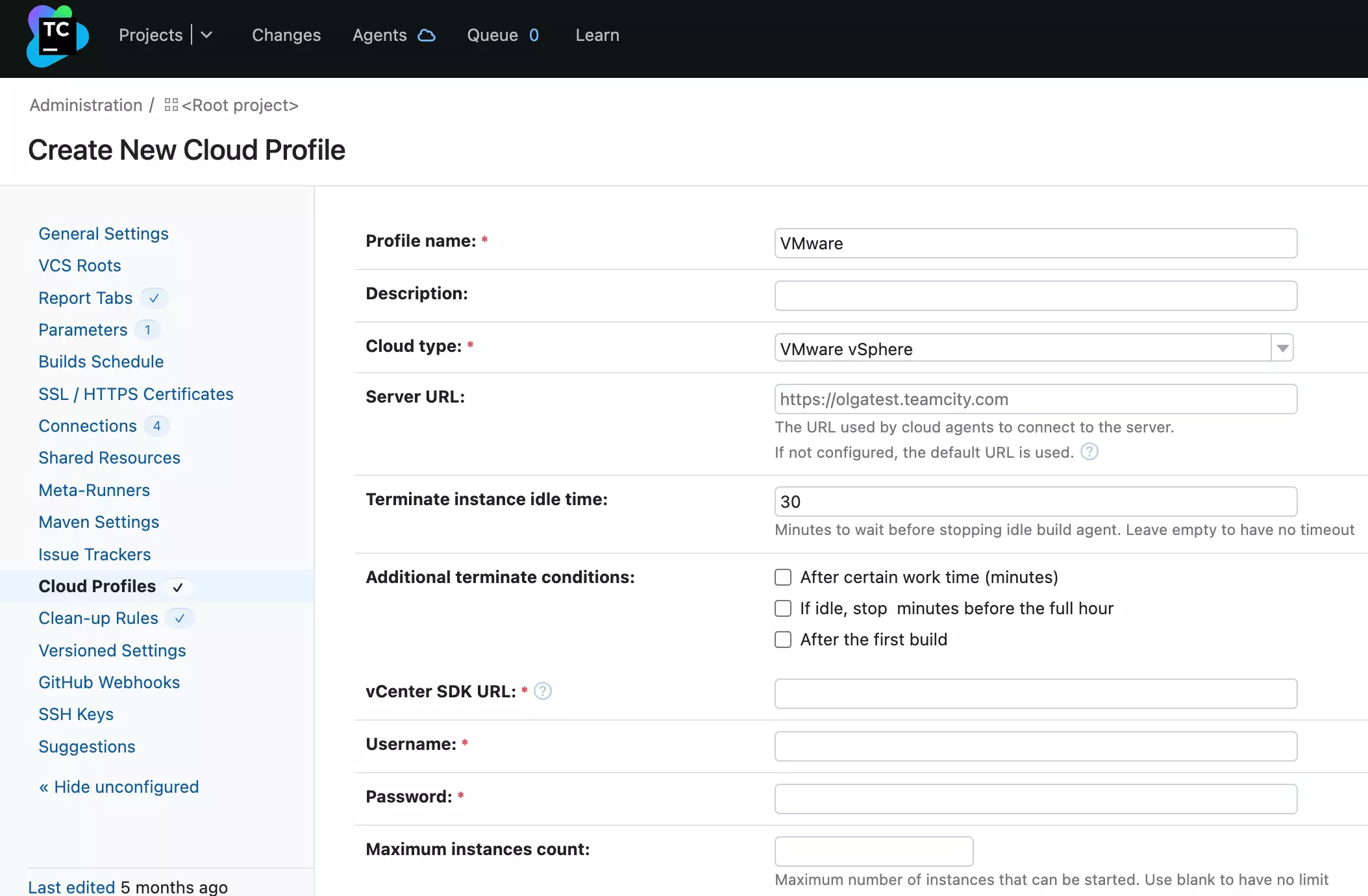Expand the Projects navigation dropdown
This screenshot has width=1368, height=896.
(206, 35)
